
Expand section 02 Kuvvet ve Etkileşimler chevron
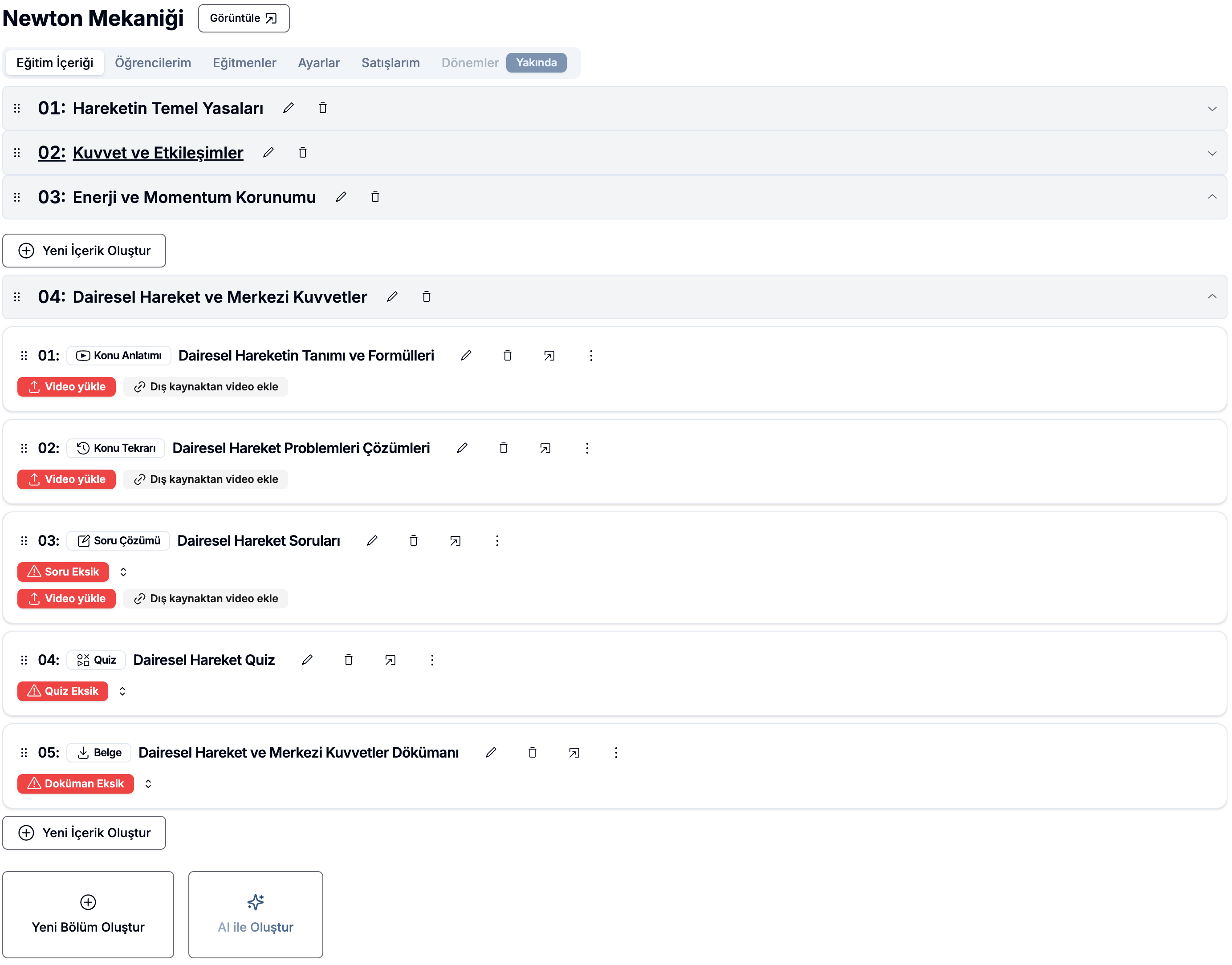[x=1212, y=153]
